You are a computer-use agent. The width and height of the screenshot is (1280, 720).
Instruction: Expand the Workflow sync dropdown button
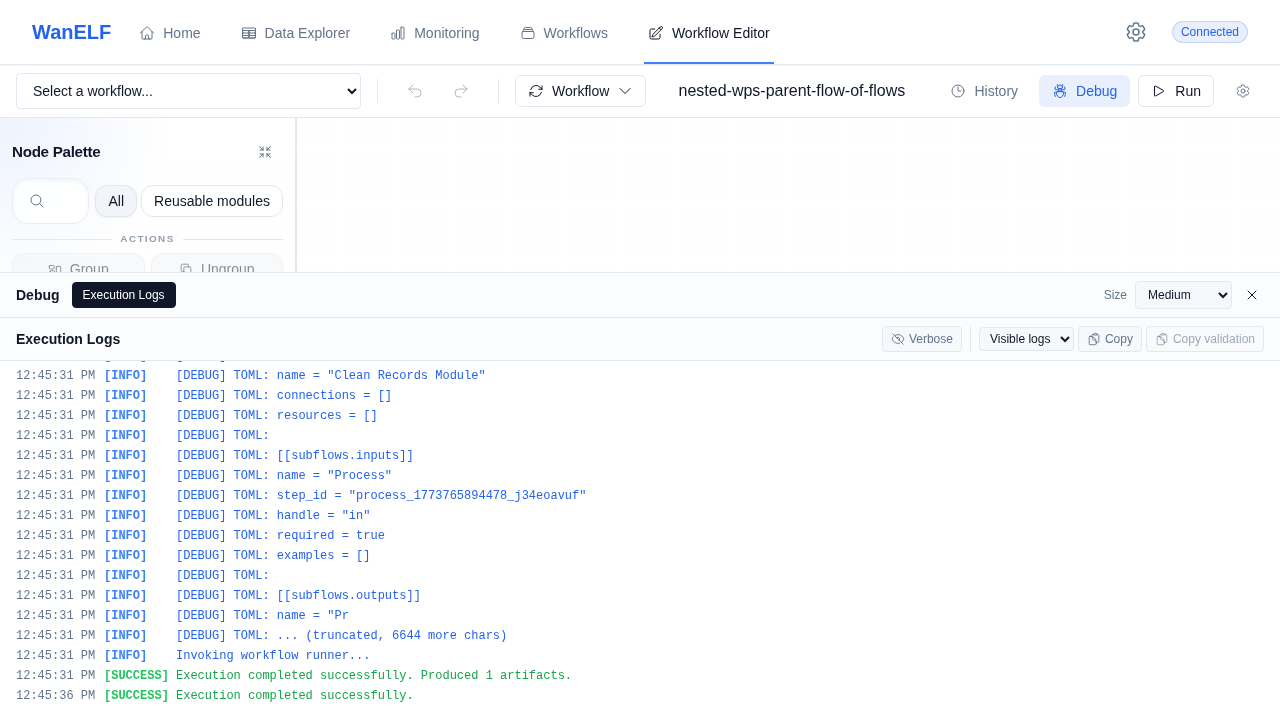[580, 91]
